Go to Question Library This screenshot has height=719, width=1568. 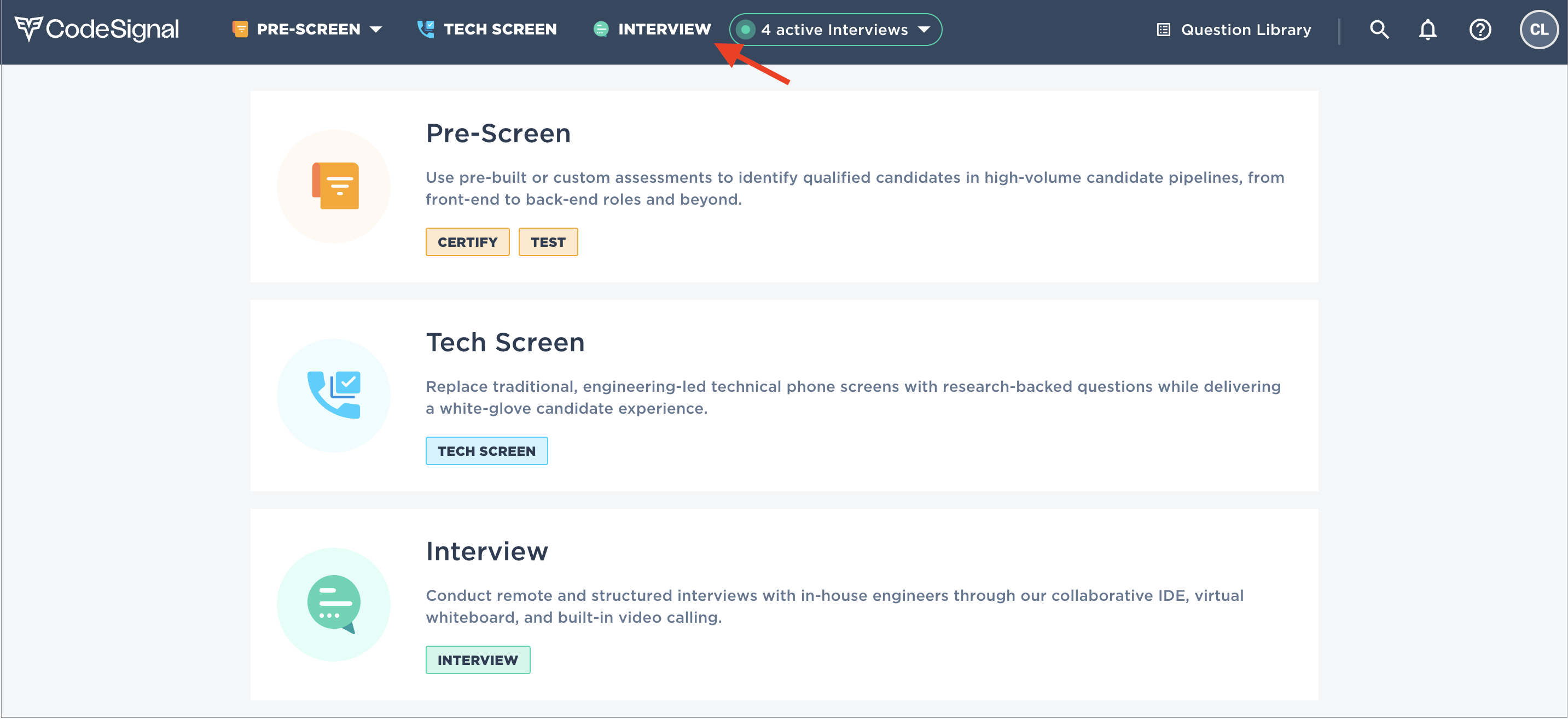pyautogui.click(x=1245, y=29)
